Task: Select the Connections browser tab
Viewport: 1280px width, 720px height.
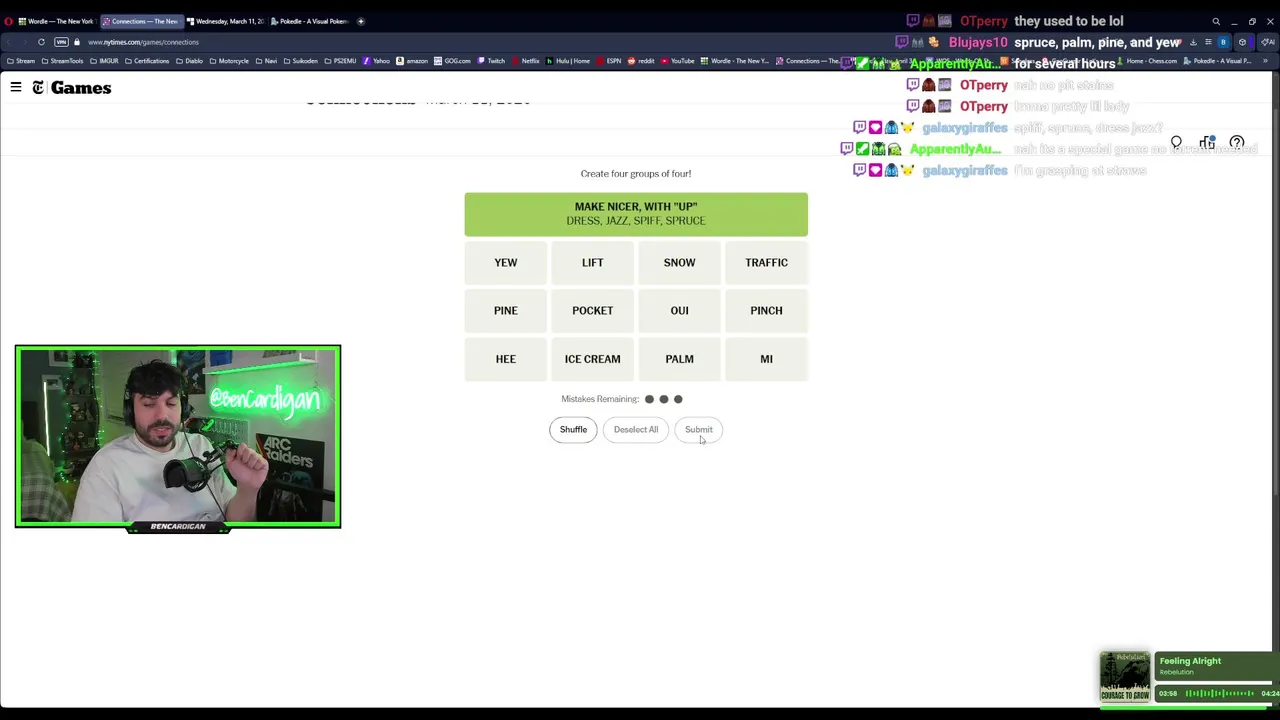Action: [x=140, y=21]
